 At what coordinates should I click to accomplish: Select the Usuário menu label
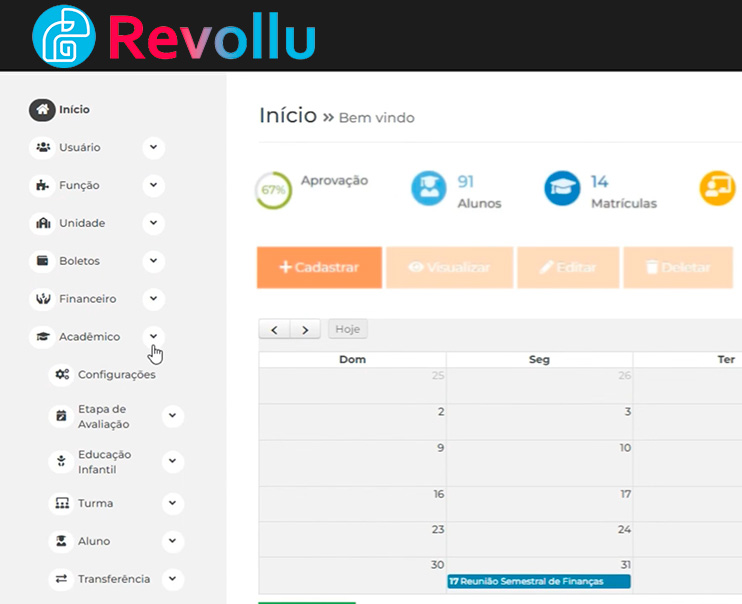tap(80, 147)
